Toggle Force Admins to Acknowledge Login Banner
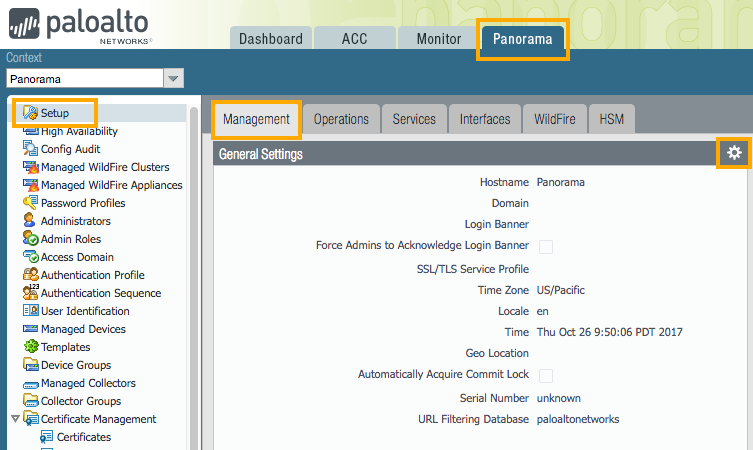 (546, 246)
